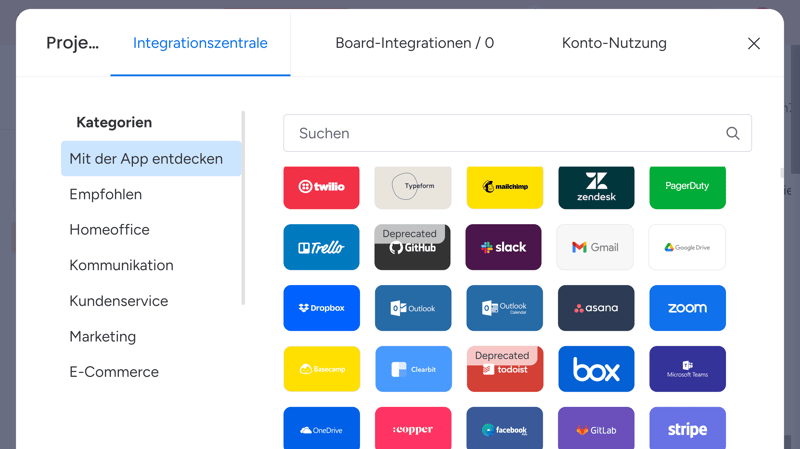Select the Google Drive integration tile

click(687, 247)
